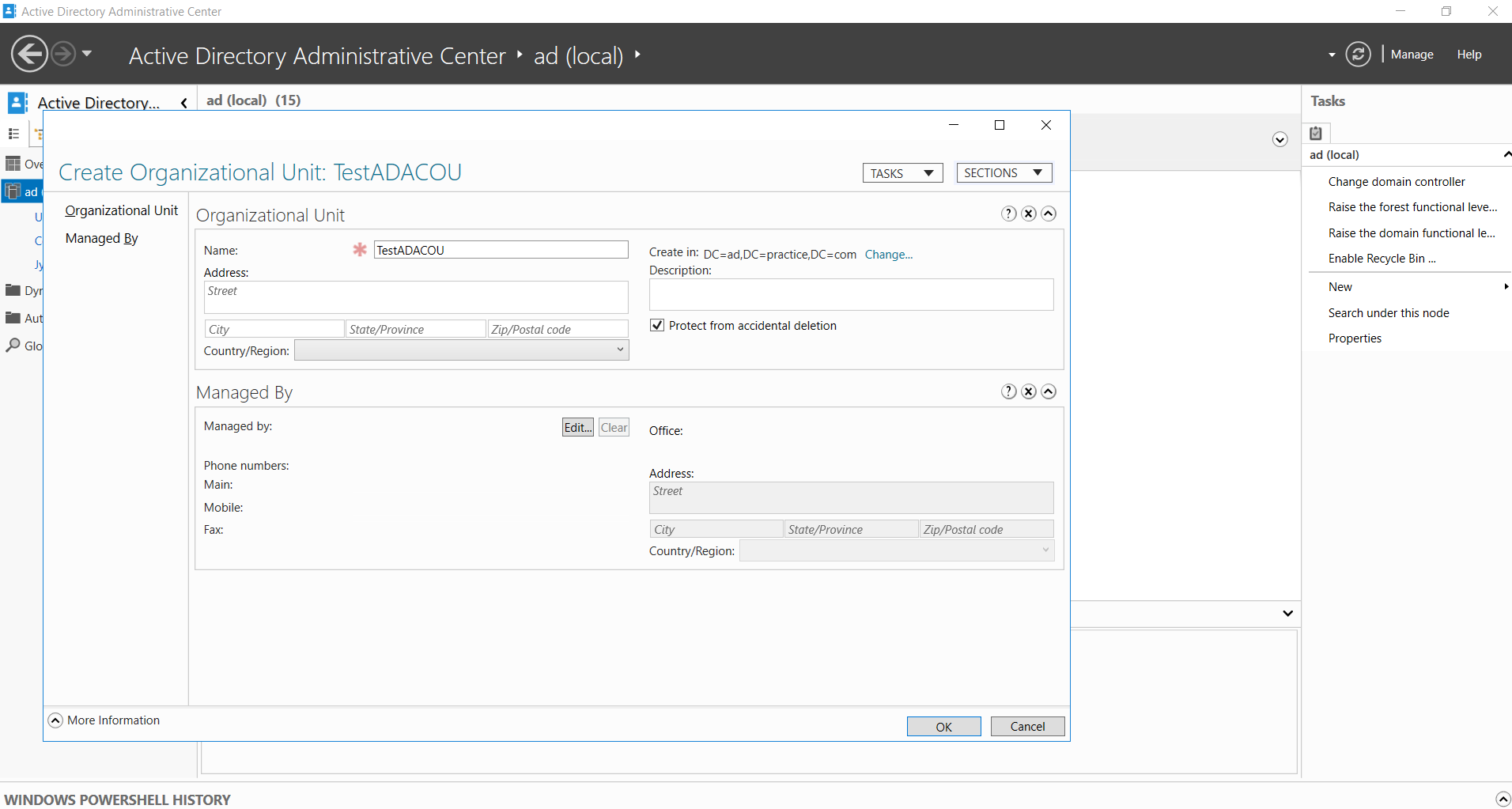Open the TASKS dropdown in dialog
The height and width of the screenshot is (809, 1512).
(x=902, y=173)
